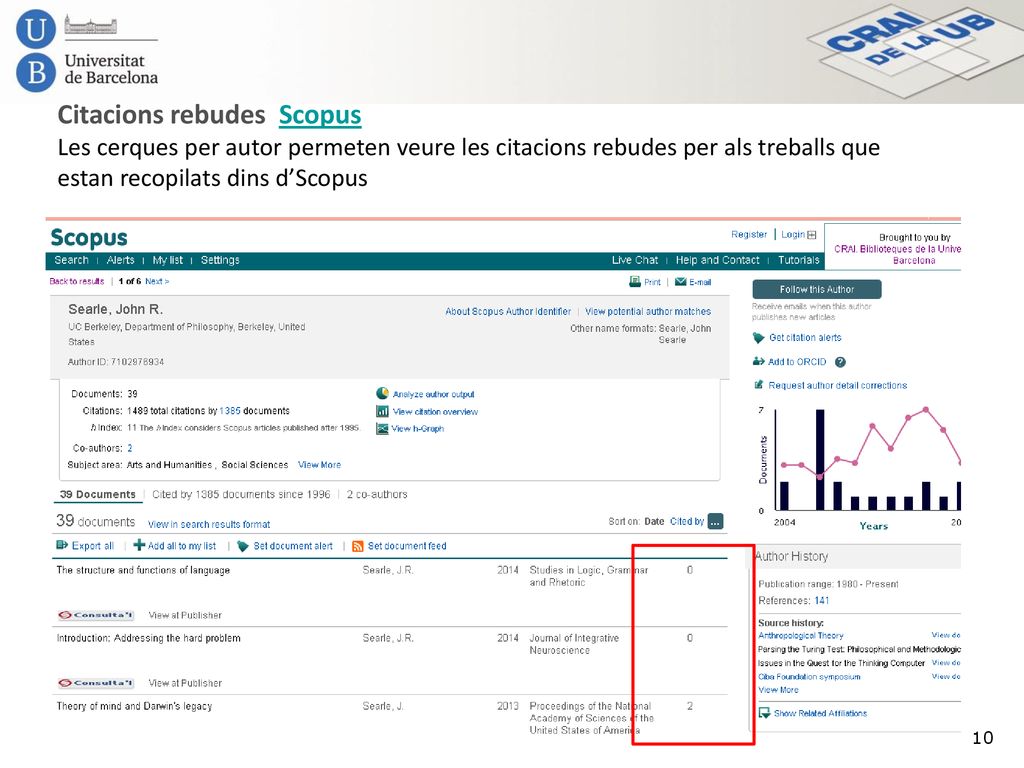Expand subject areas with View More

(319, 465)
